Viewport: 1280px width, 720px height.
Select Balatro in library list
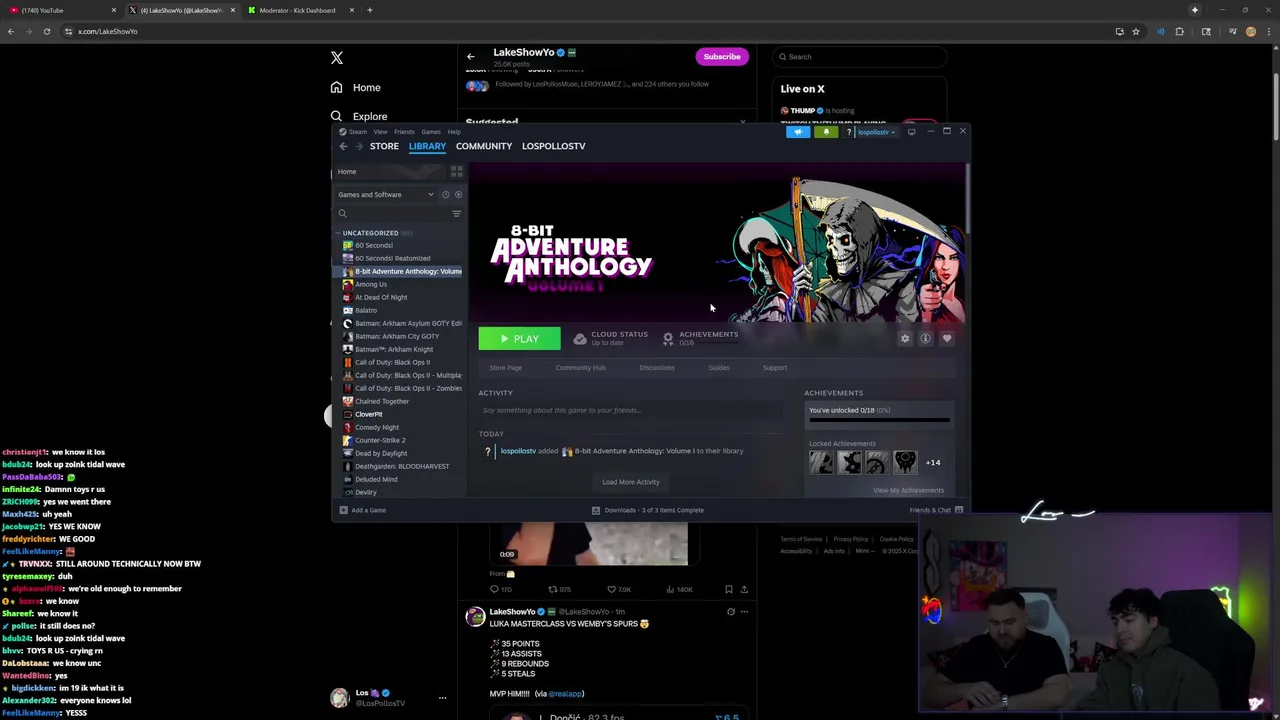pyautogui.click(x=365, y=310)
